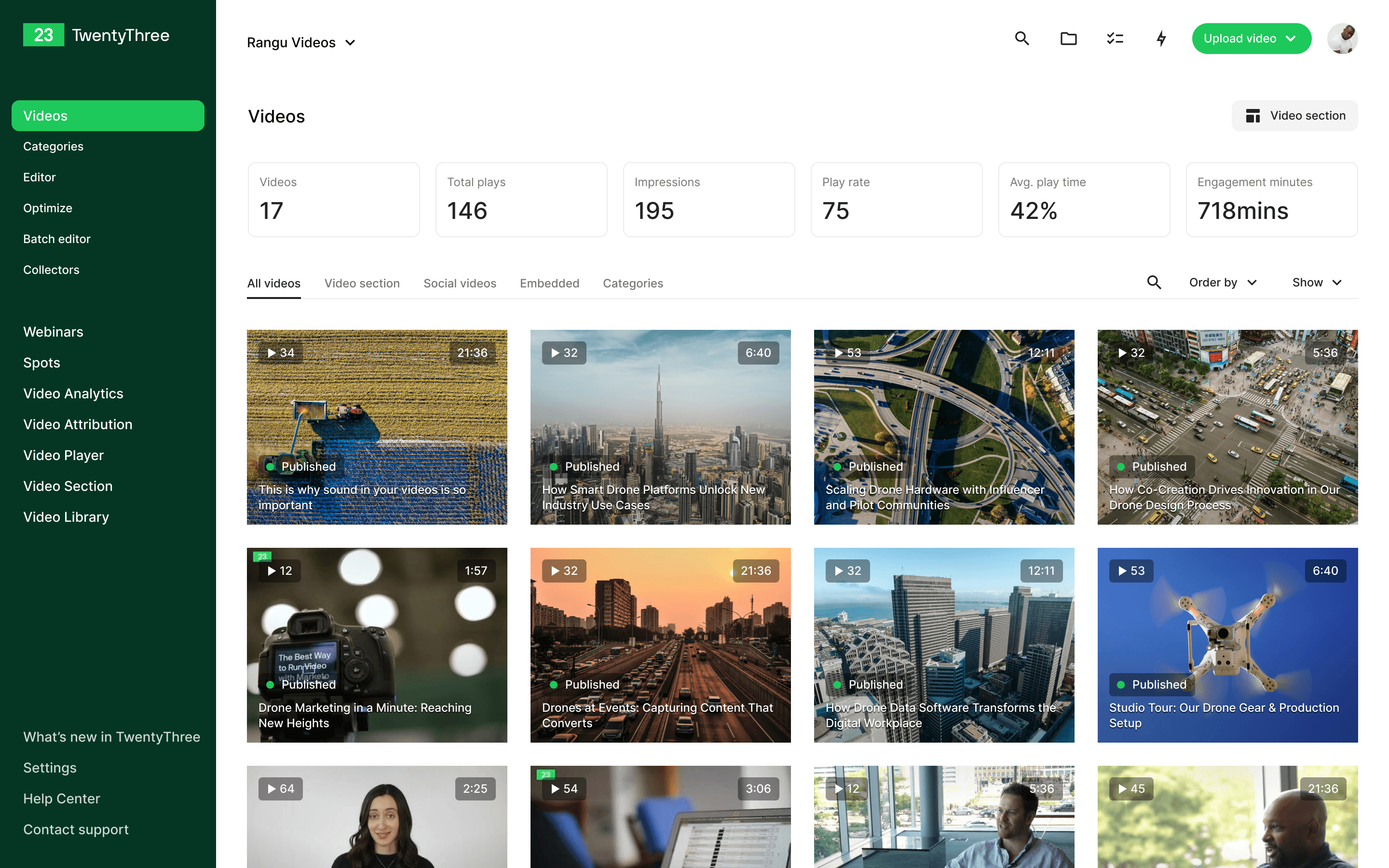This screenshot has height=868, width=1389.
Task: Click the 34 plays badge on first video
Action: [x=281, y=353]
